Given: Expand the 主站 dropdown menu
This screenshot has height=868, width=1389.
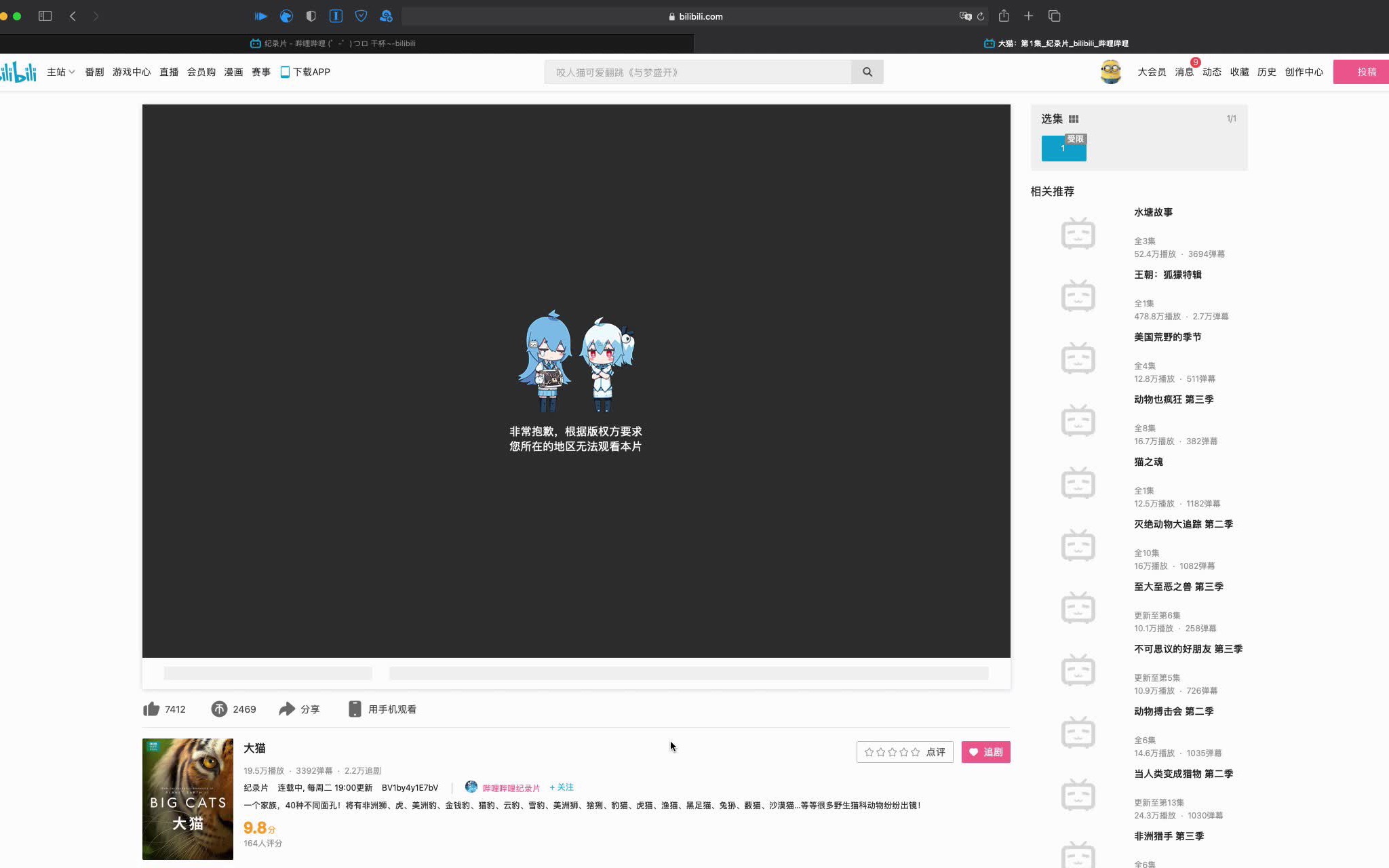Looking at the screenshot, I should (x=60, y=72).
